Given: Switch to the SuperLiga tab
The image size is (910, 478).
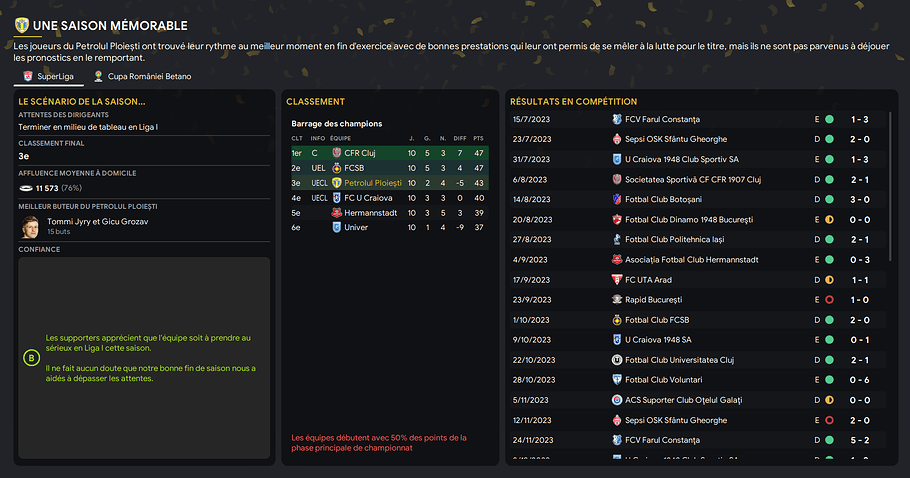Looking at the screenshot, I should [48, 77].
